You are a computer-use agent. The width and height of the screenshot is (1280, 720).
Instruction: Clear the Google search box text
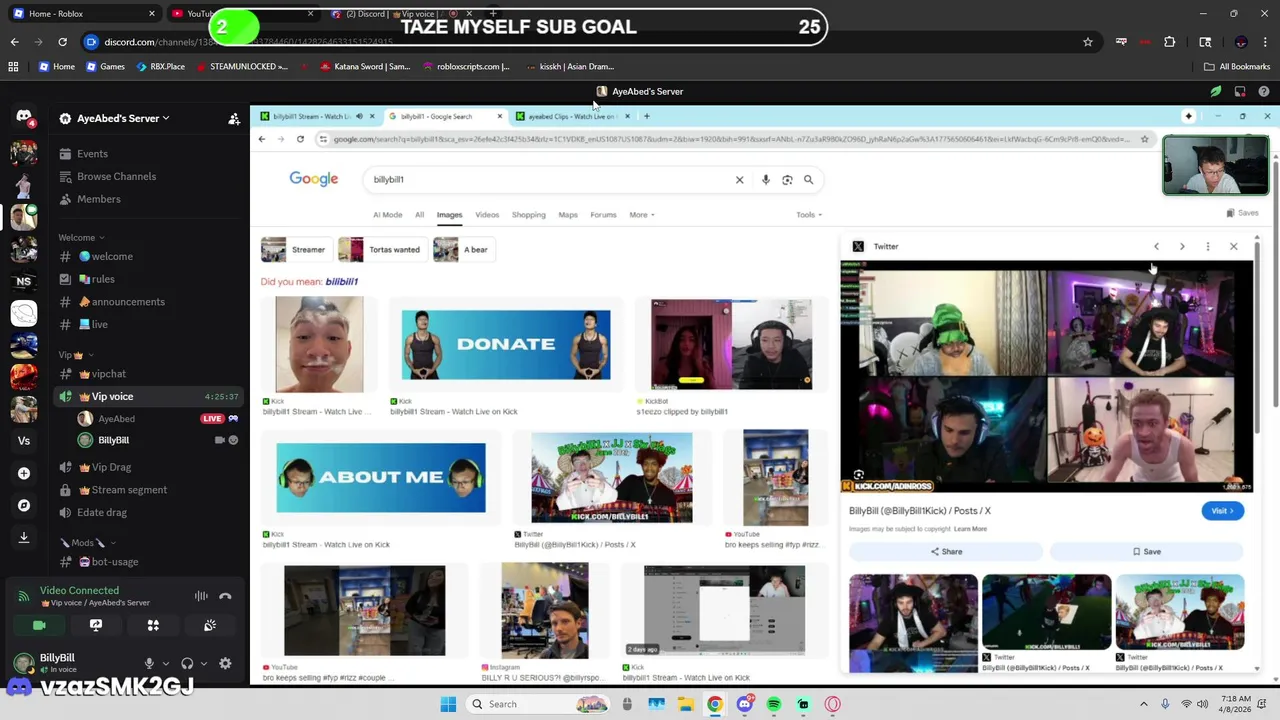point(740,180)
